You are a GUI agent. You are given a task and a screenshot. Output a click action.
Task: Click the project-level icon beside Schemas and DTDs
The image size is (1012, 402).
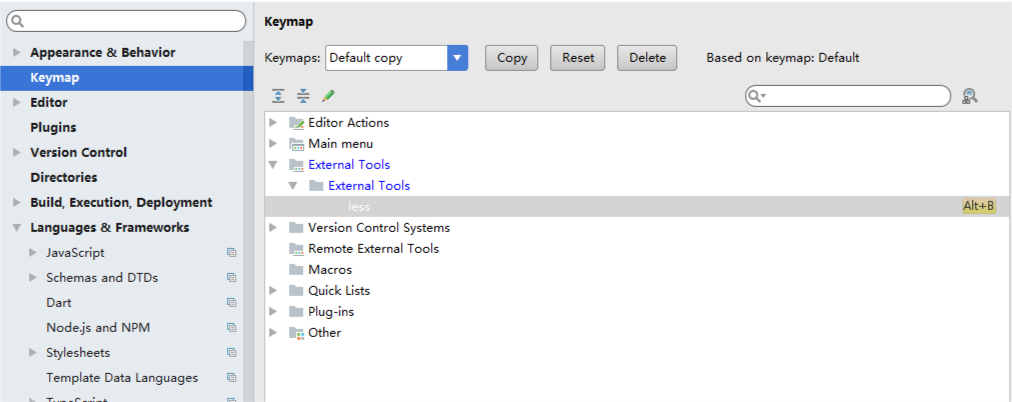click(x=232, y=277)
